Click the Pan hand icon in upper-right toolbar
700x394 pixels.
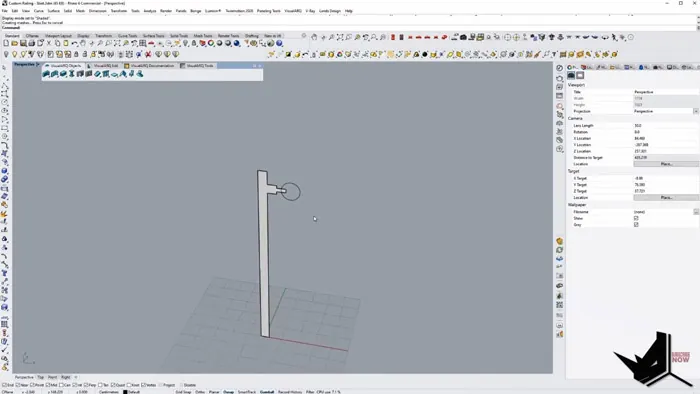314,37
